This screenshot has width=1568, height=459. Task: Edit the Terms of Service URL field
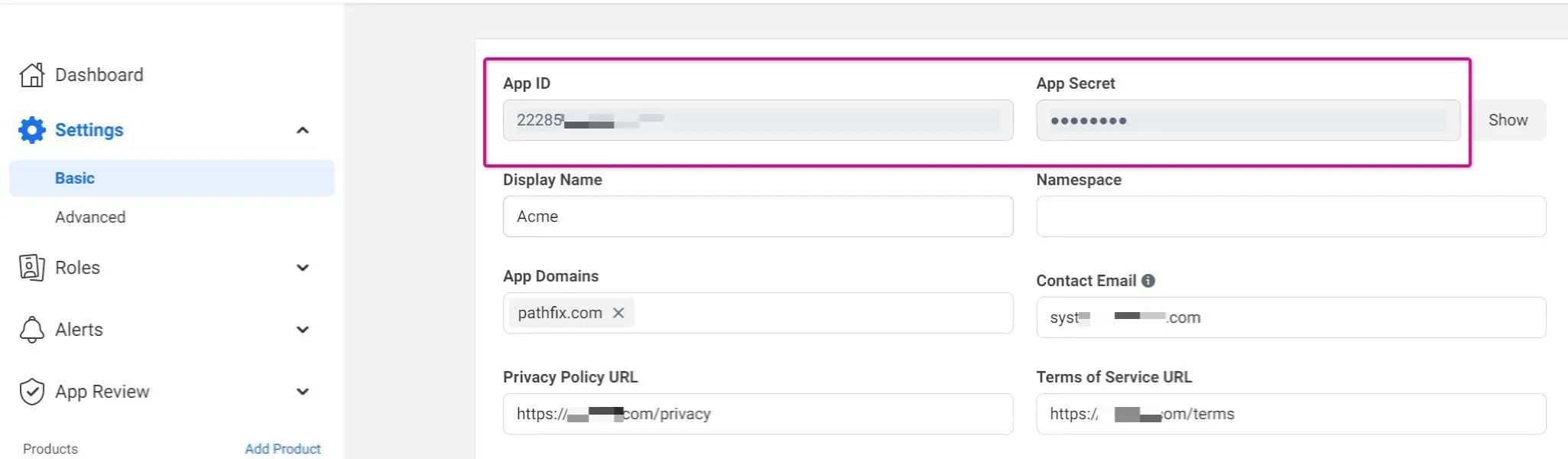click(x=1291, y=414)
